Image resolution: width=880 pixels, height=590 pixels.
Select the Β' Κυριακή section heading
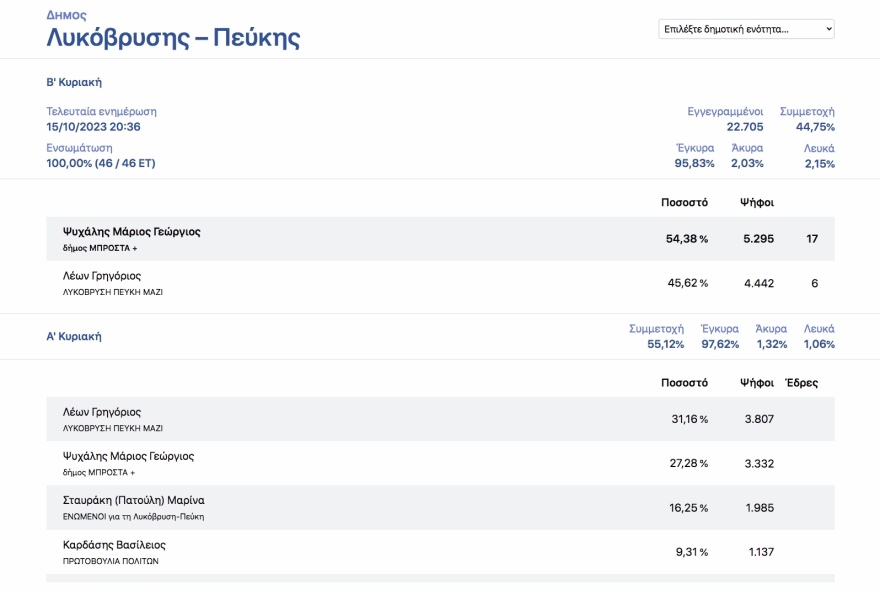(74, 82)
